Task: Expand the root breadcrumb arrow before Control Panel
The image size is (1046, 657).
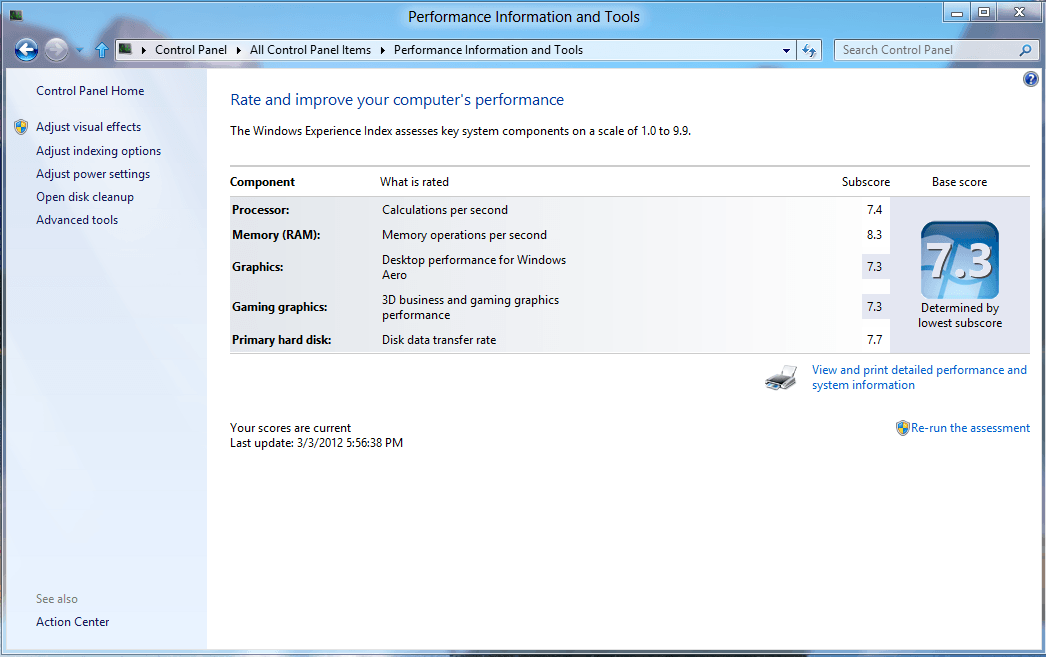Action: point(143,50)
